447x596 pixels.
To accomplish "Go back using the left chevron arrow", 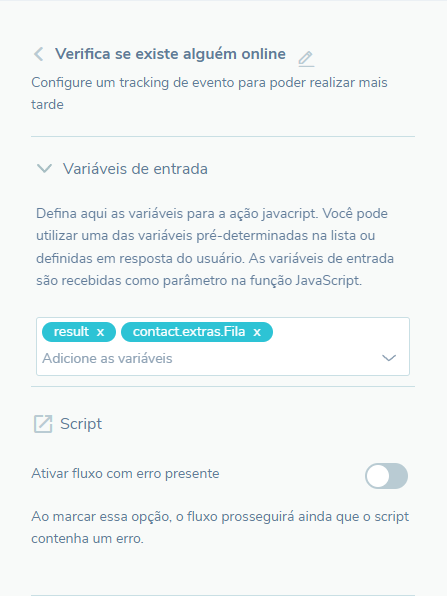I will 39,54.
